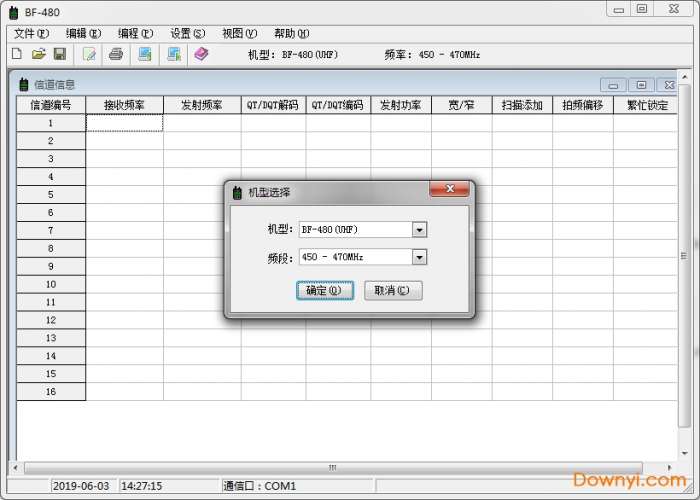Image resolution: width=700 pixels, height=500 pixels.
Task: Click the 发射功率 column header
Action: 401,105
